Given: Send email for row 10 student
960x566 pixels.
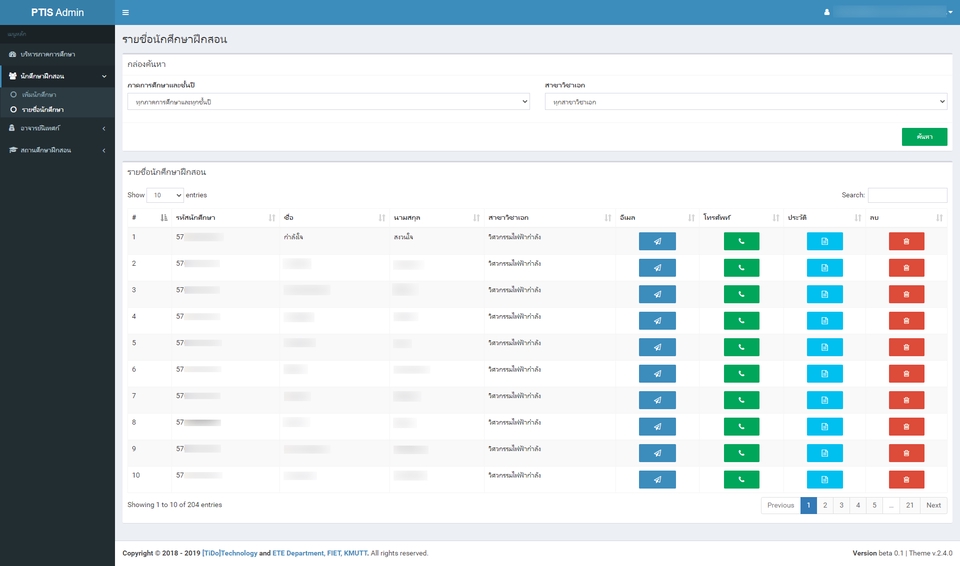Looking at the screenshot, I should (657, 480).
